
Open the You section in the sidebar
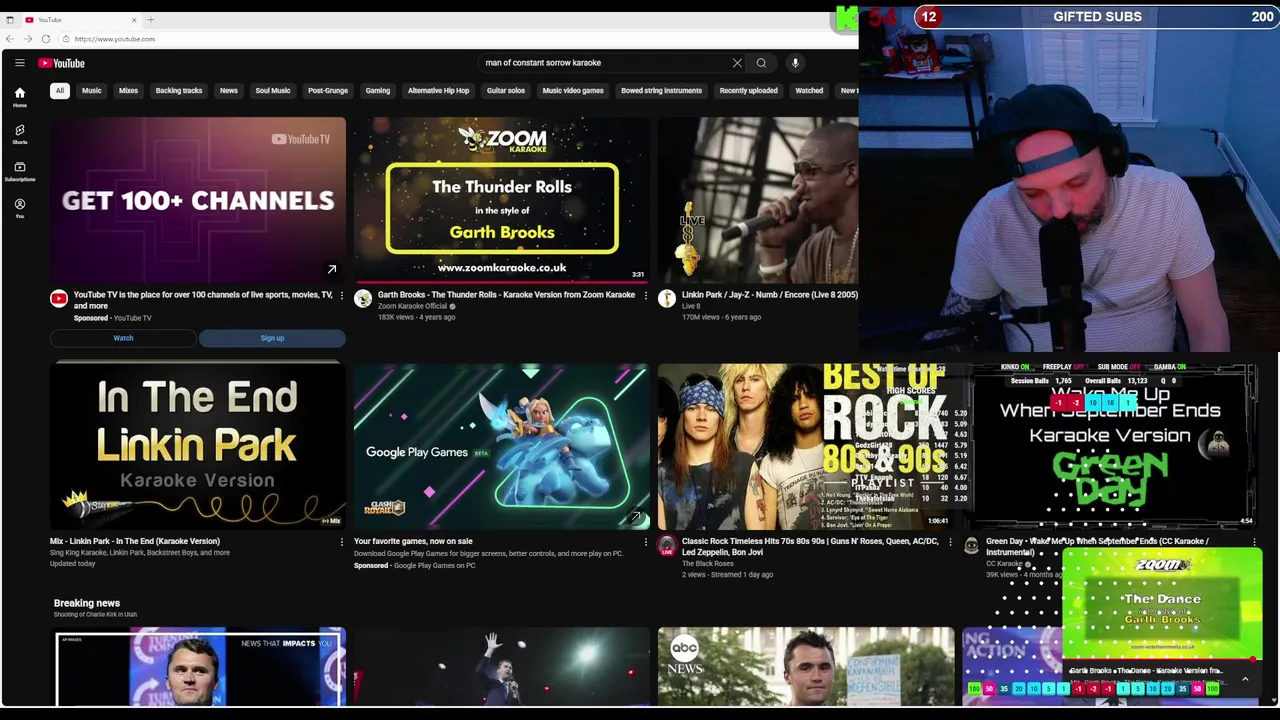tap(19, 208)
